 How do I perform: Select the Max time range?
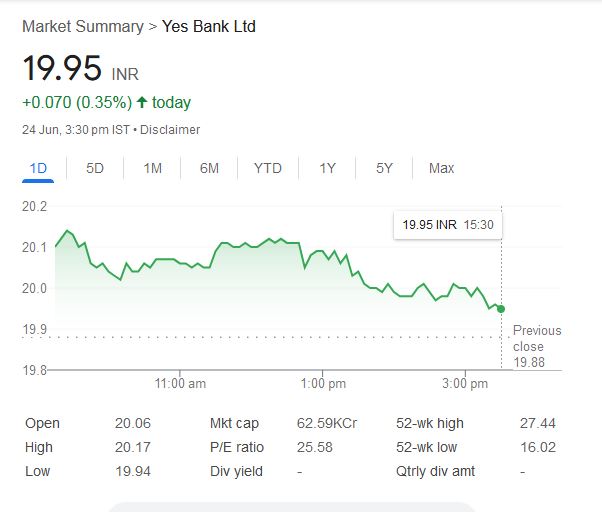[441, 168]
